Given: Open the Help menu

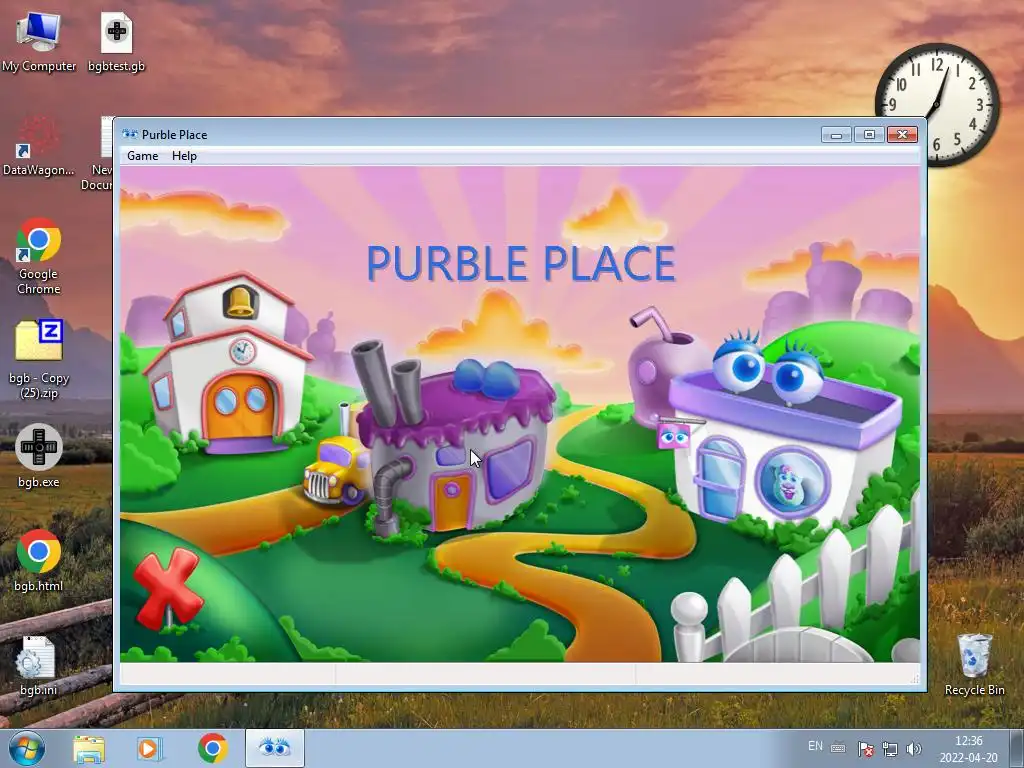Looking at the screenshot, I should point(184,156).
